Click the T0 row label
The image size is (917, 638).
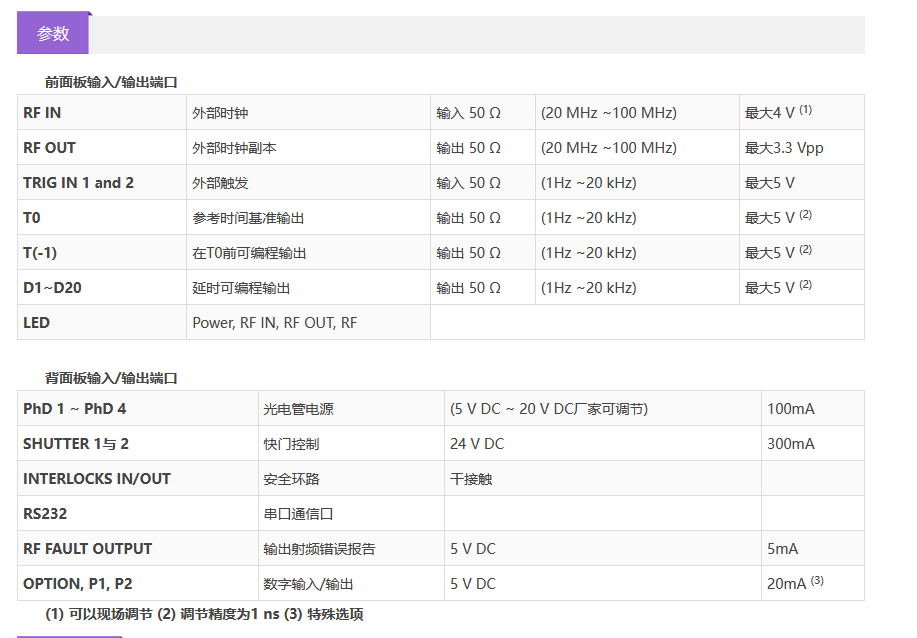click(x=32, y=218)
